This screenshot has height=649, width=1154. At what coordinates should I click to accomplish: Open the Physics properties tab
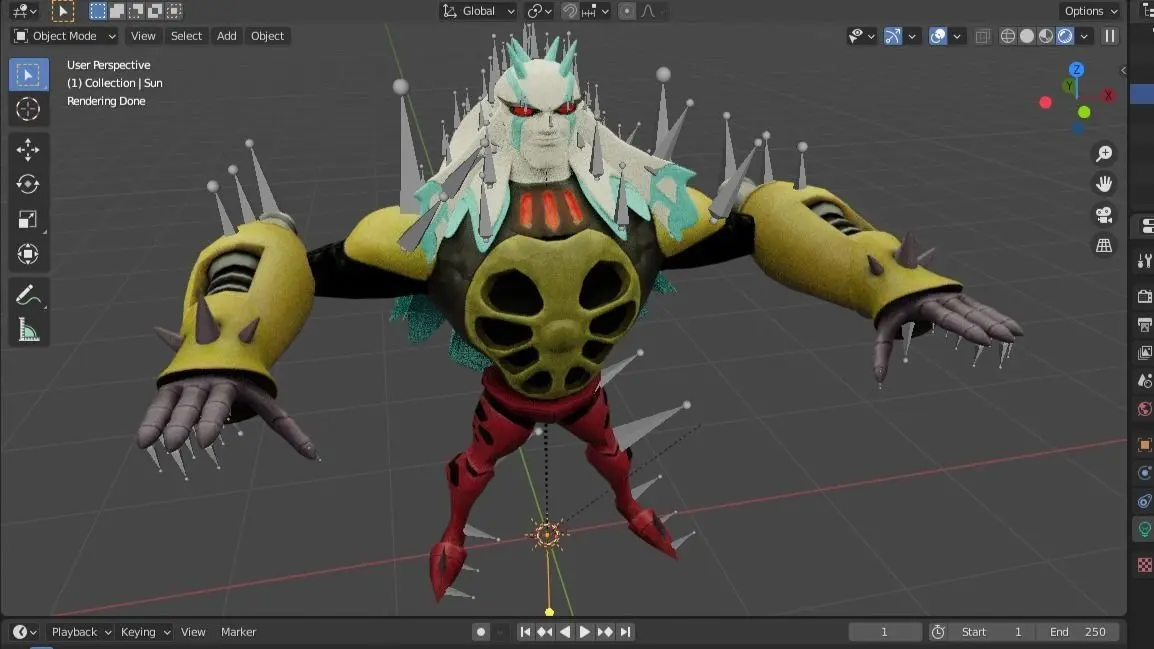pyautogui.click(x=1144, y=473)
